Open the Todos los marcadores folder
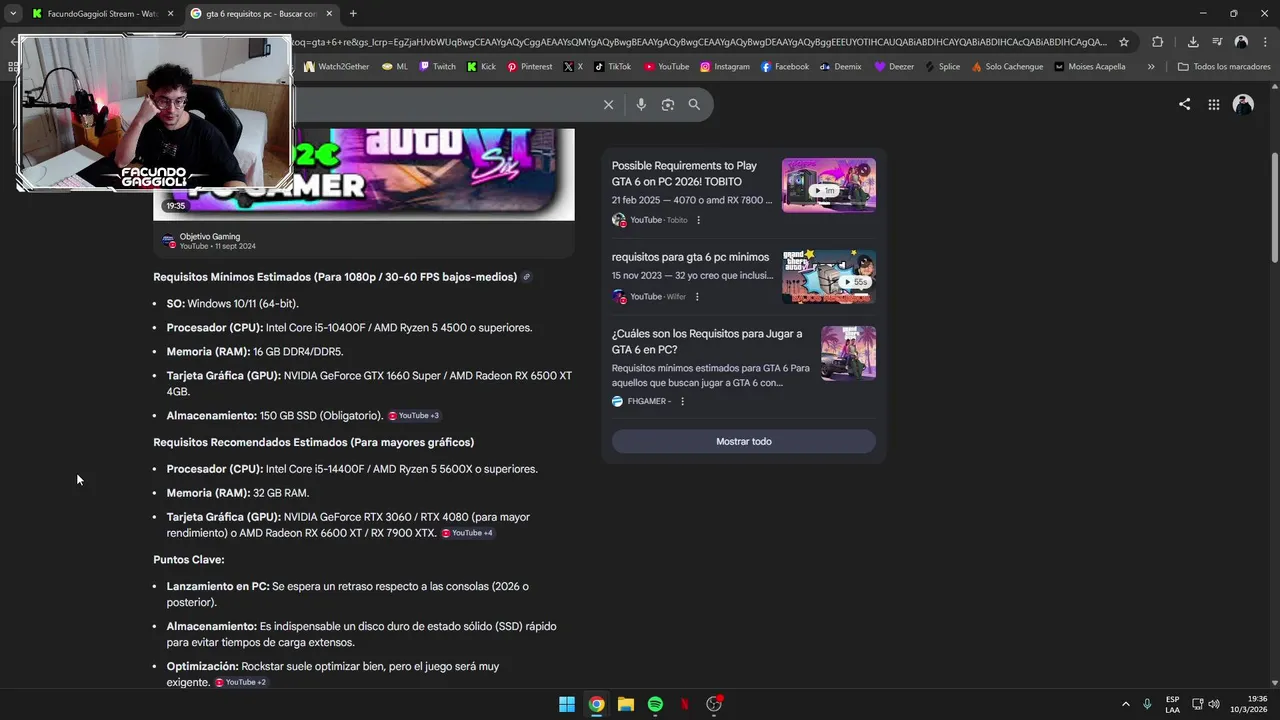Screen dimensions: 1280x720 [1224, 67]
